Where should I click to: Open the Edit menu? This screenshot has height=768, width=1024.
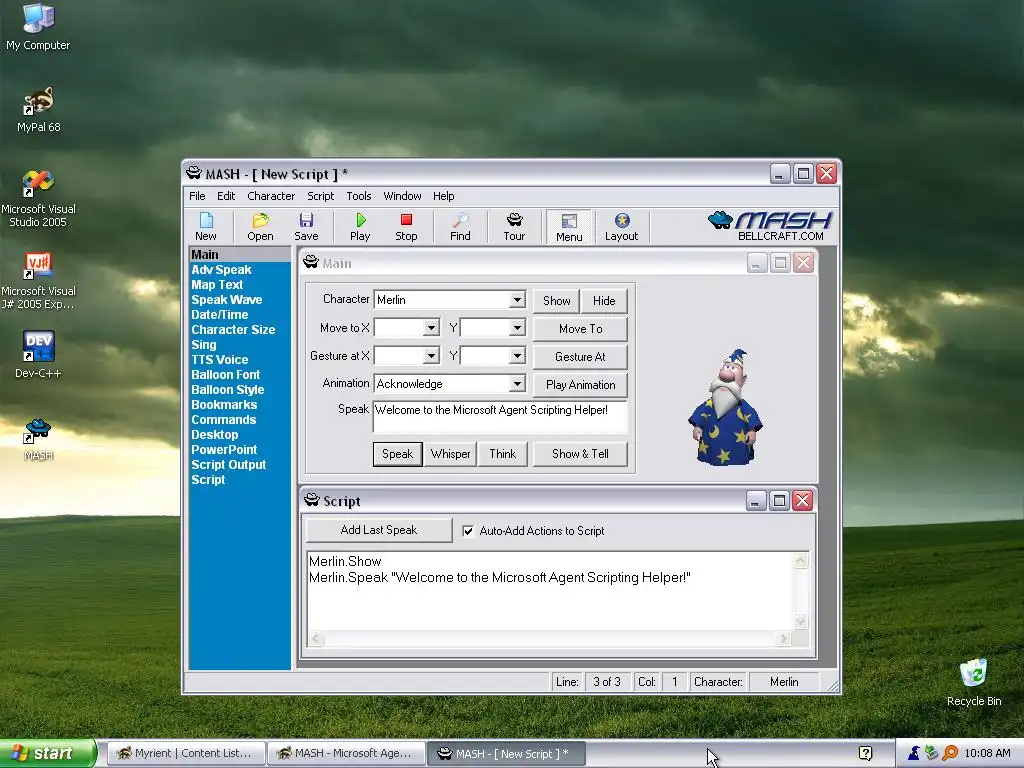(226, 196)
